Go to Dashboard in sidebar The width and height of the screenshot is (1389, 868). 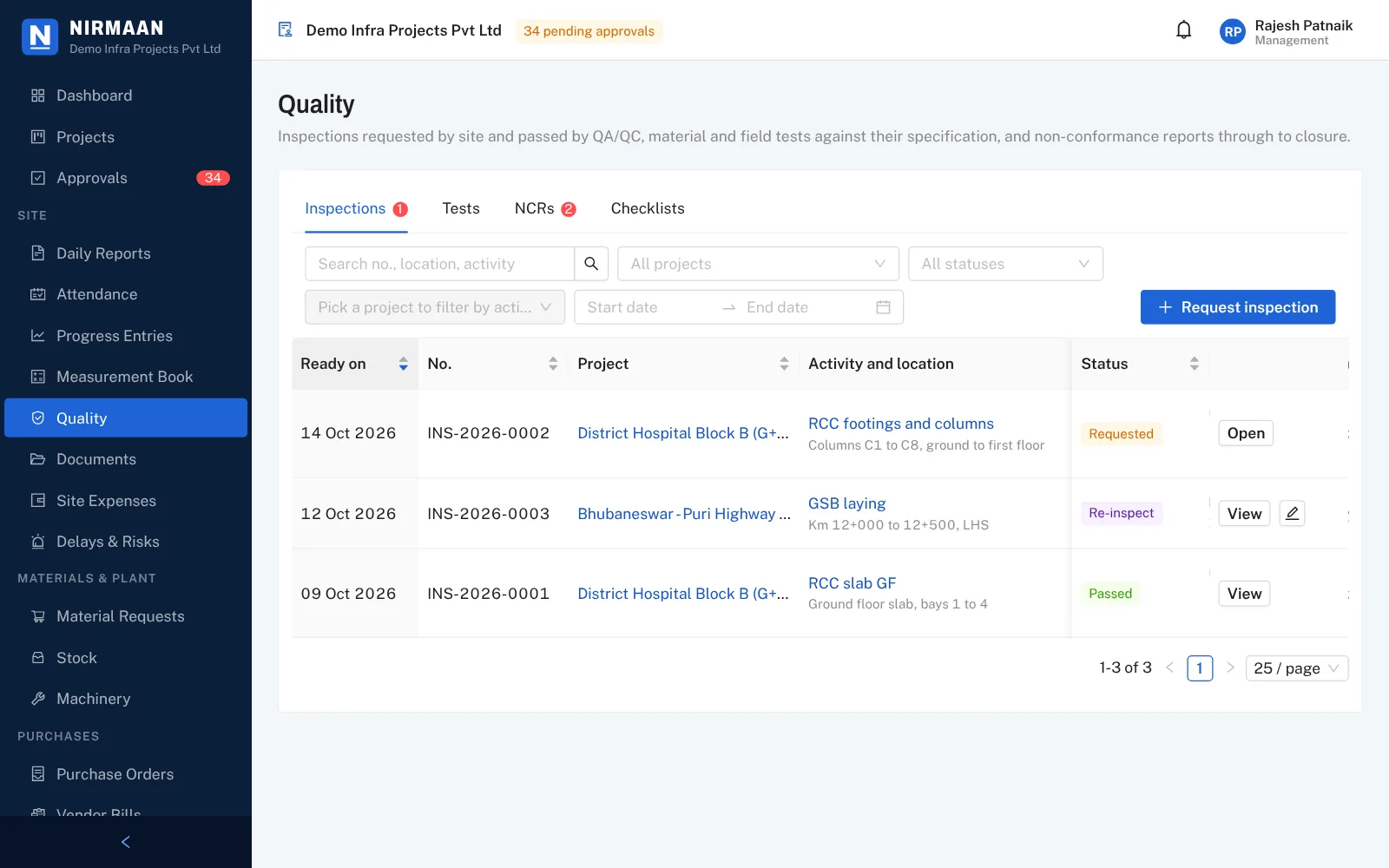[126, 95]
